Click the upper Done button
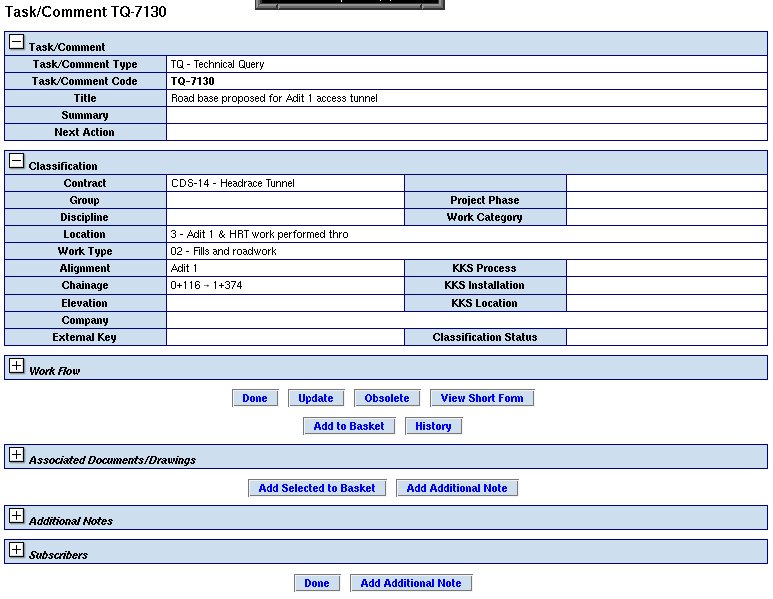The width and height of the screenshot is (773, 599). click(x=255, y=398)
